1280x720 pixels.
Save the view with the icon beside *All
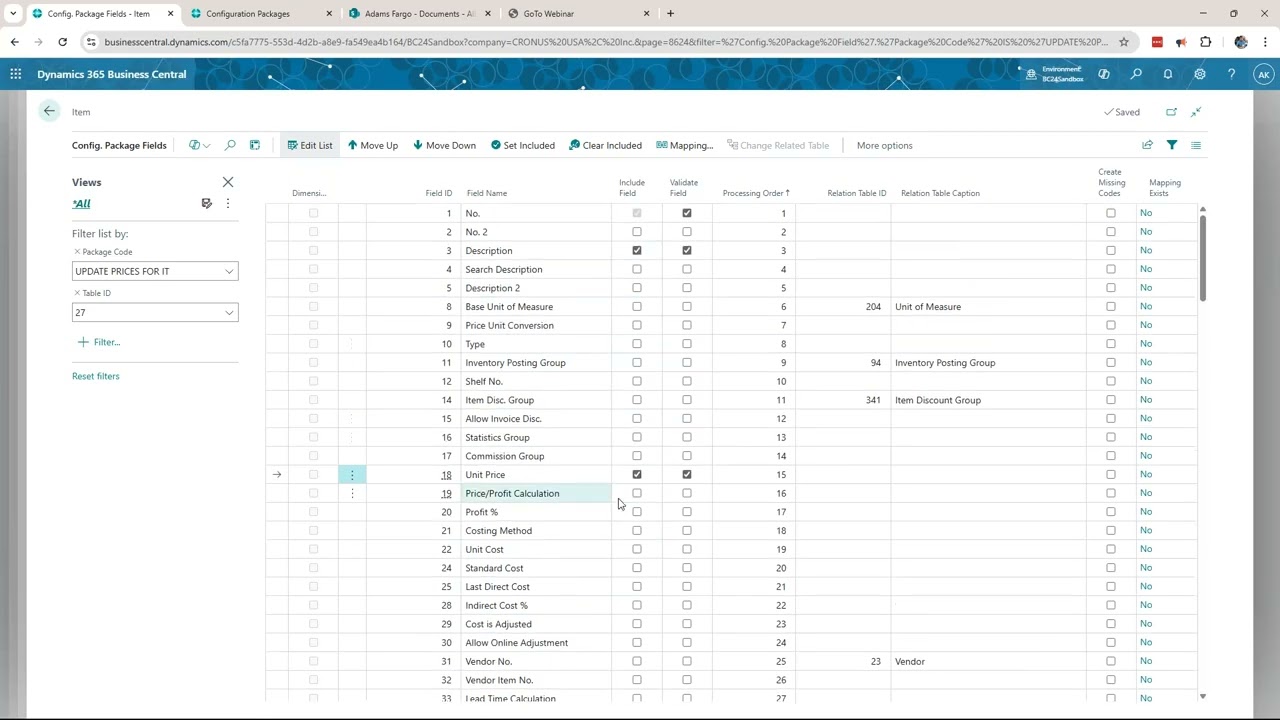click(x=206, y=203)
